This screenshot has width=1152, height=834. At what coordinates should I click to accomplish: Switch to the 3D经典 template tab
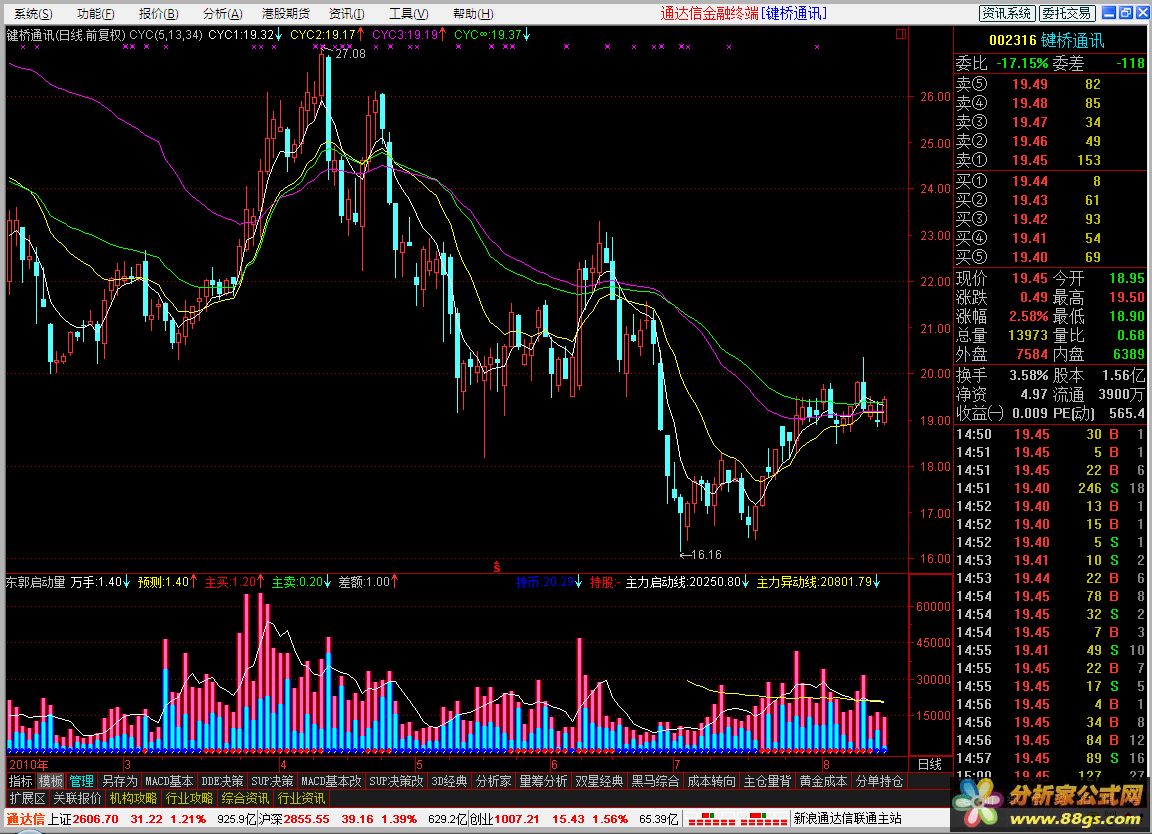pos(449,781)
